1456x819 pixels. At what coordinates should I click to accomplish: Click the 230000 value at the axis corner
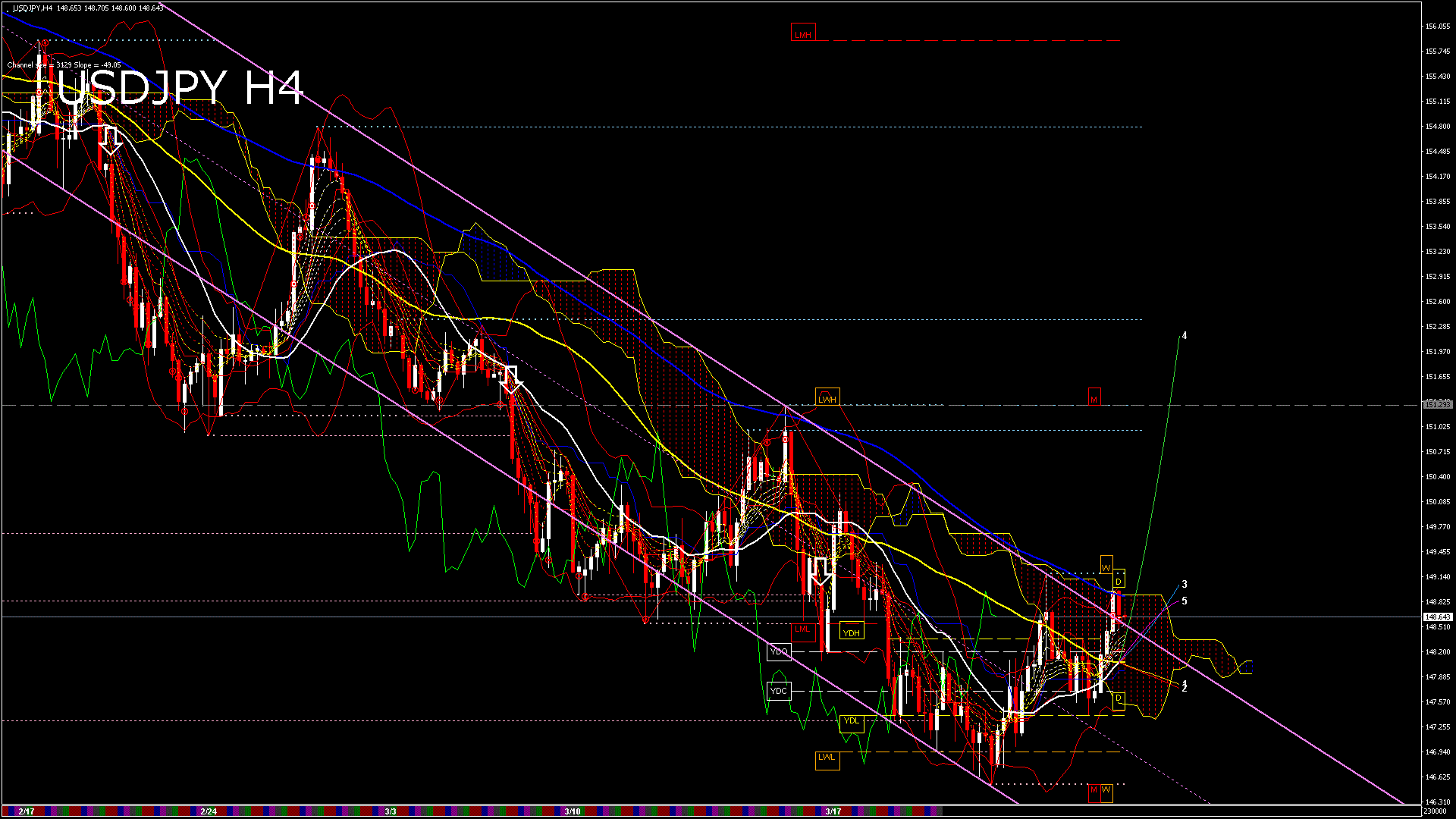click(x=1436, y=811)
